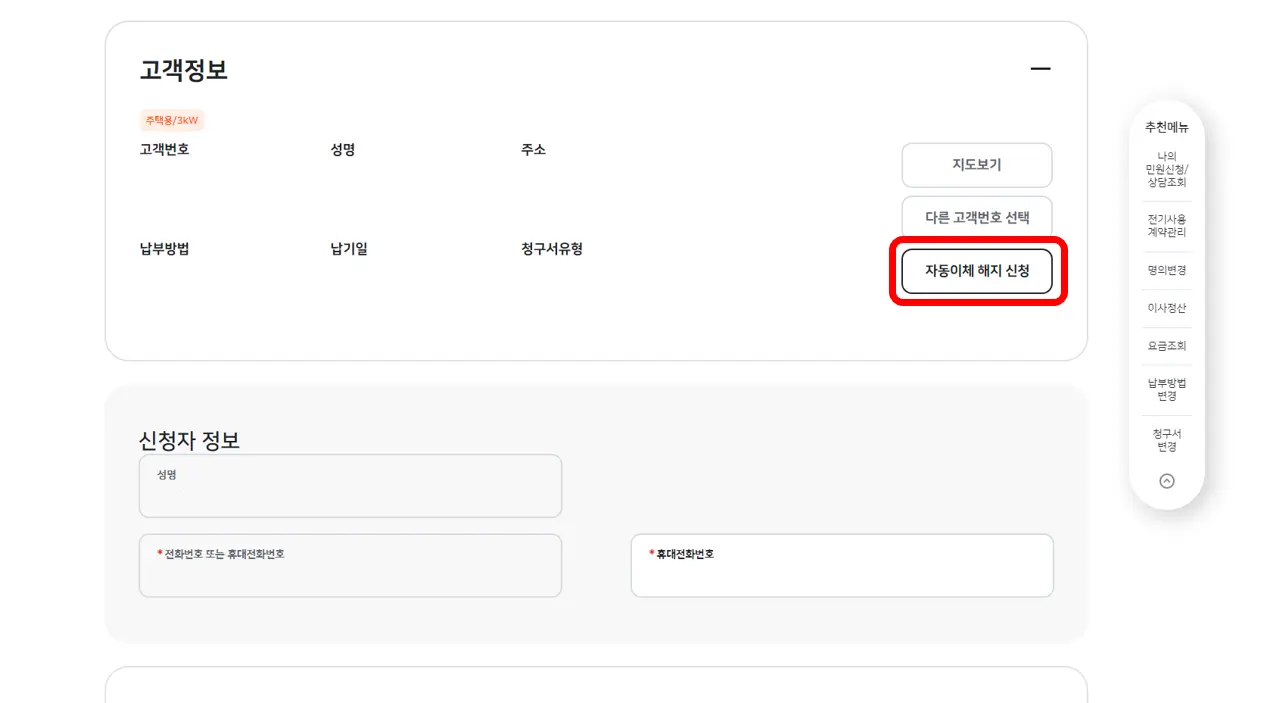Select 납부방법 변경 menu item
Image resolution: width=1280 pixels, height=703 pixels.
(1166, 389)
